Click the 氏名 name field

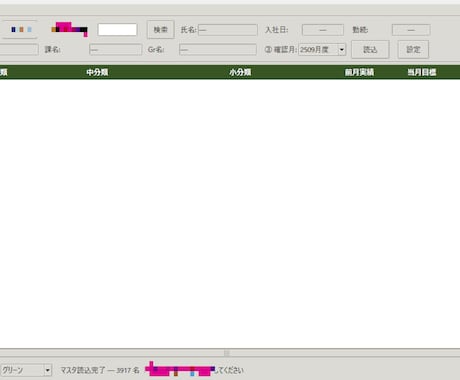[x=228, y=30]
